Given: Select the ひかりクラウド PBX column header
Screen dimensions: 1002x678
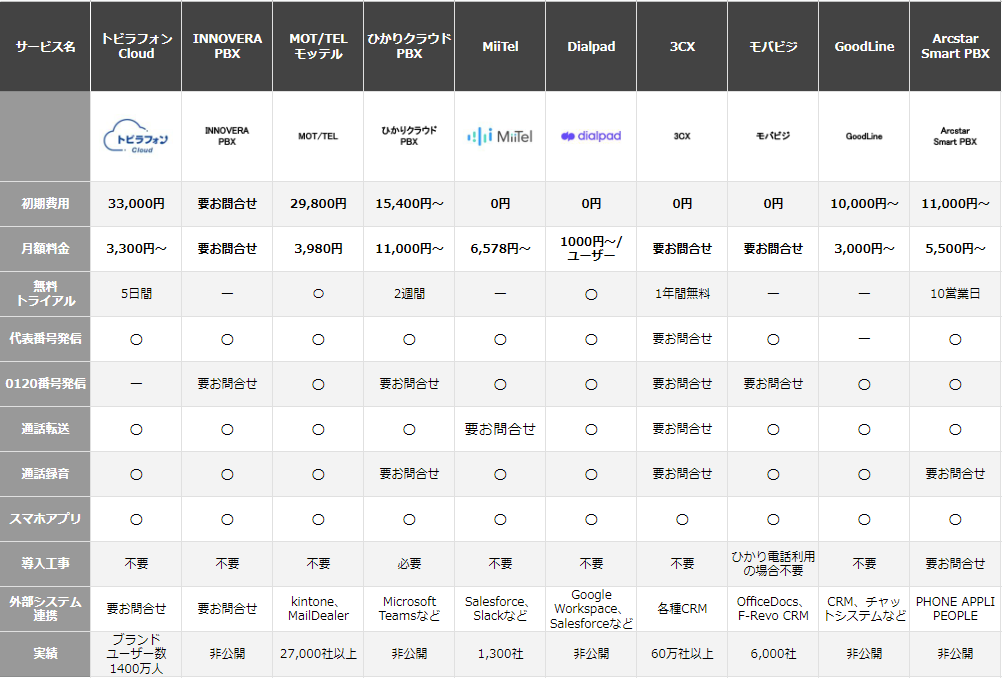Looking at the screenshot, I should pos(409,46).
